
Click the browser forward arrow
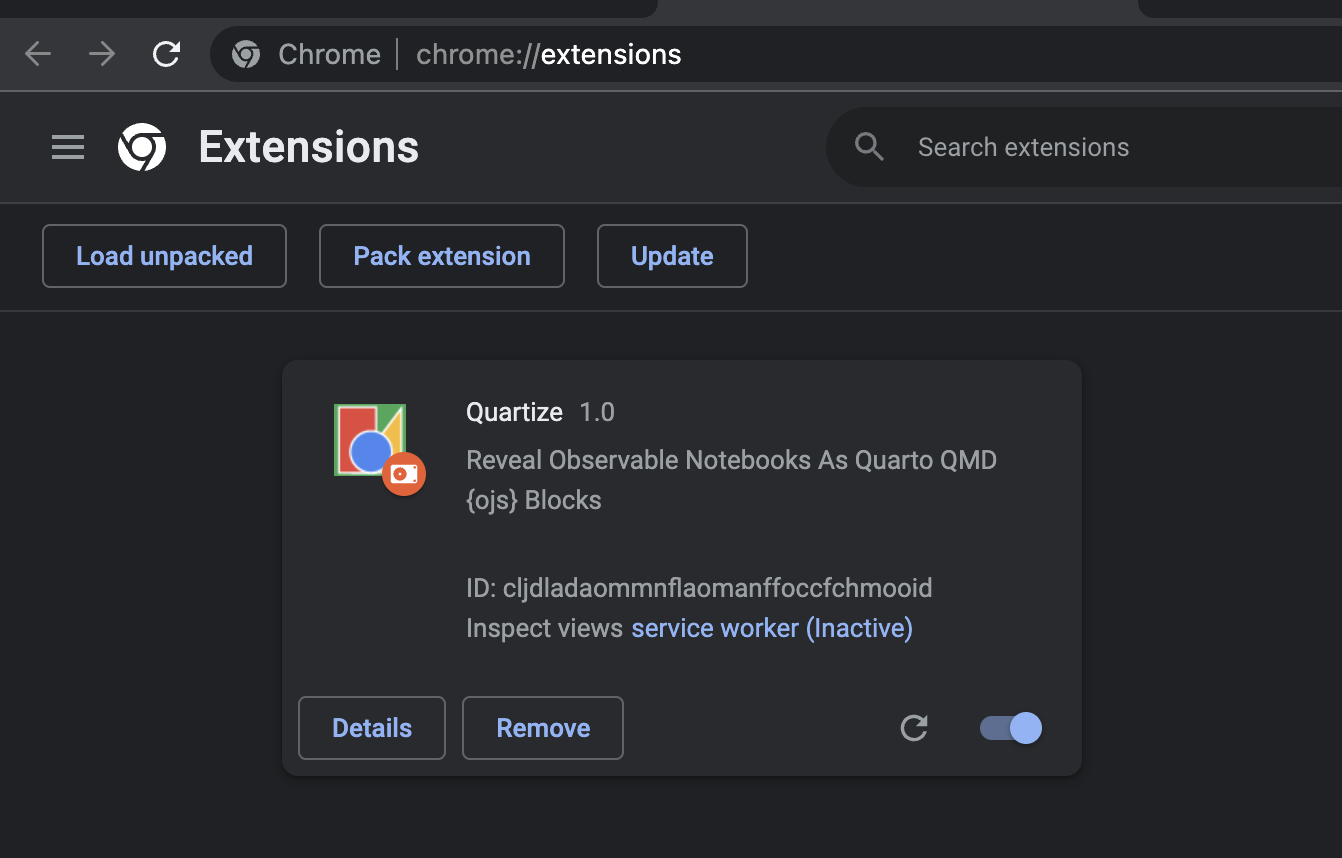[102, 54]
